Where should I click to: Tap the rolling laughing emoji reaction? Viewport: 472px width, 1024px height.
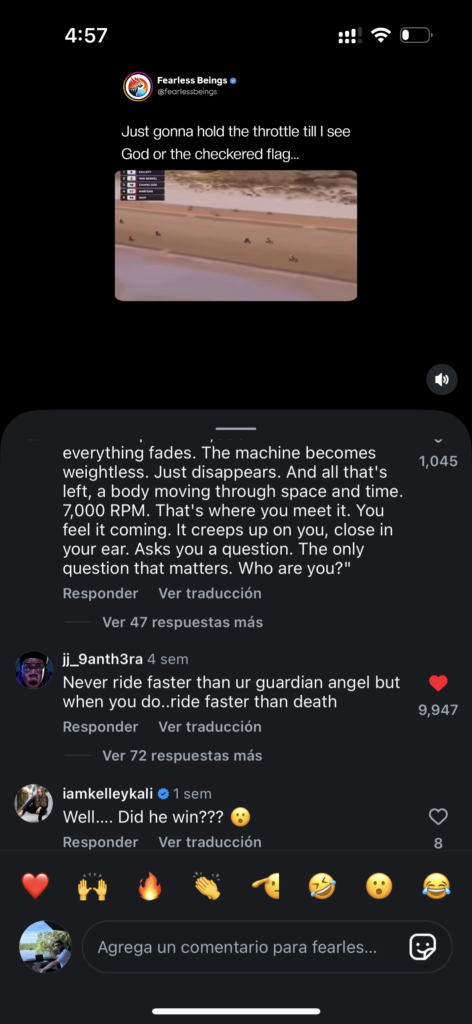tap(322, 886)
